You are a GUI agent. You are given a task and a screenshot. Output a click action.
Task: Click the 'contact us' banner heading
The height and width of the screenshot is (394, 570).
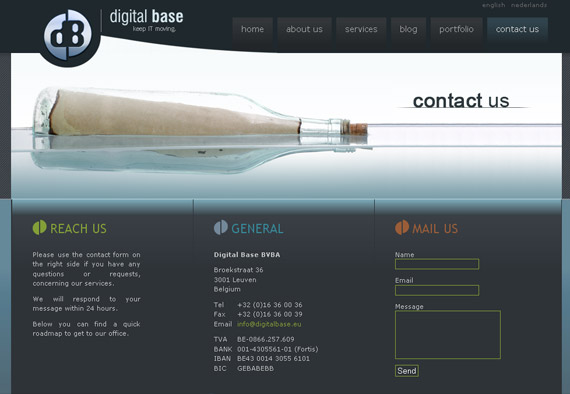pos(461,101)
